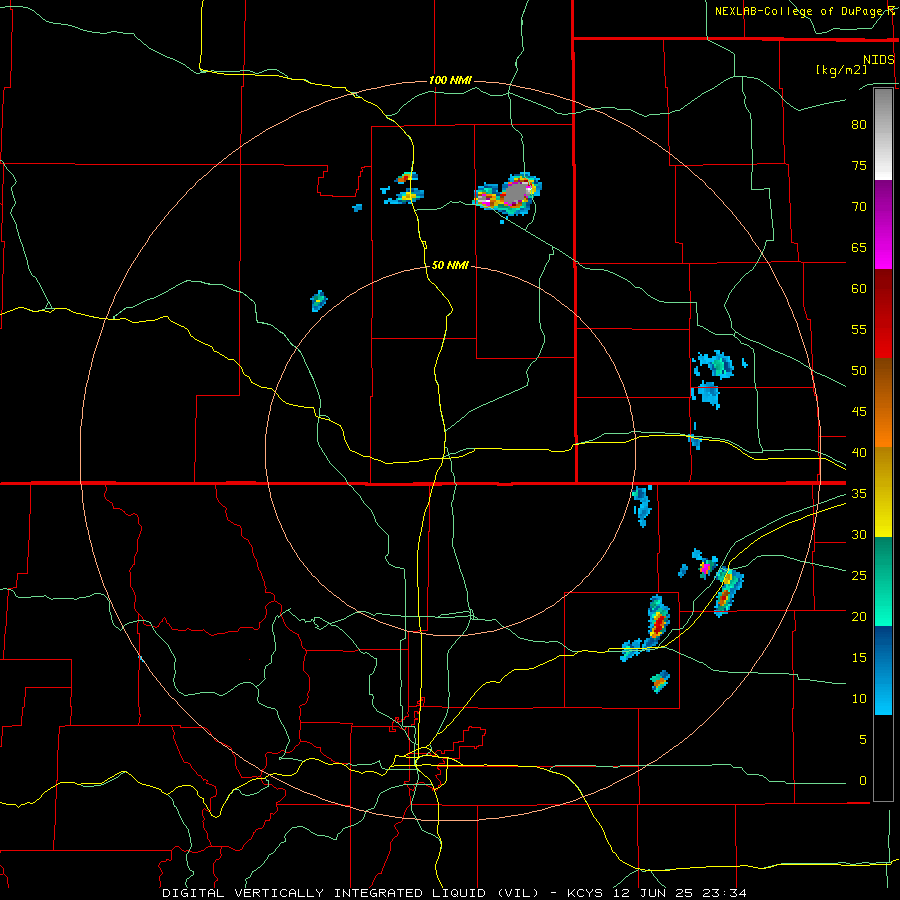The height and width of the screenshot is (900, 900).
Task: Click the gray-core storm cell in the north
Action: coord(517,192)
